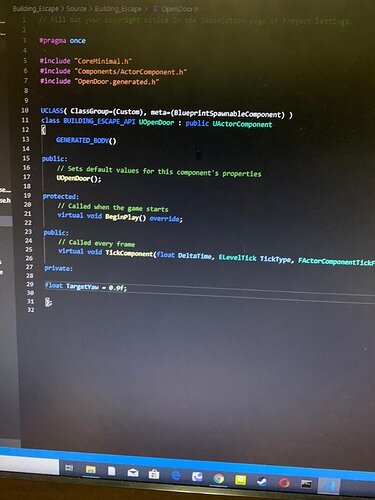
Task: Select Visual Studio Code in taskbar
Action: pos(329,486)
